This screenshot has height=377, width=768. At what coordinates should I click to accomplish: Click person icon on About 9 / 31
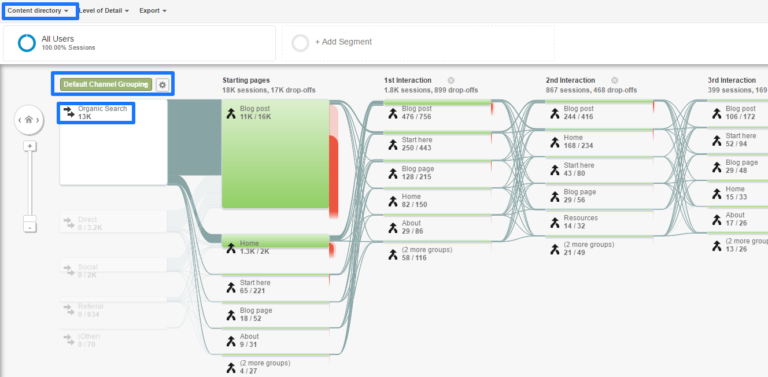tap(231, 341)
